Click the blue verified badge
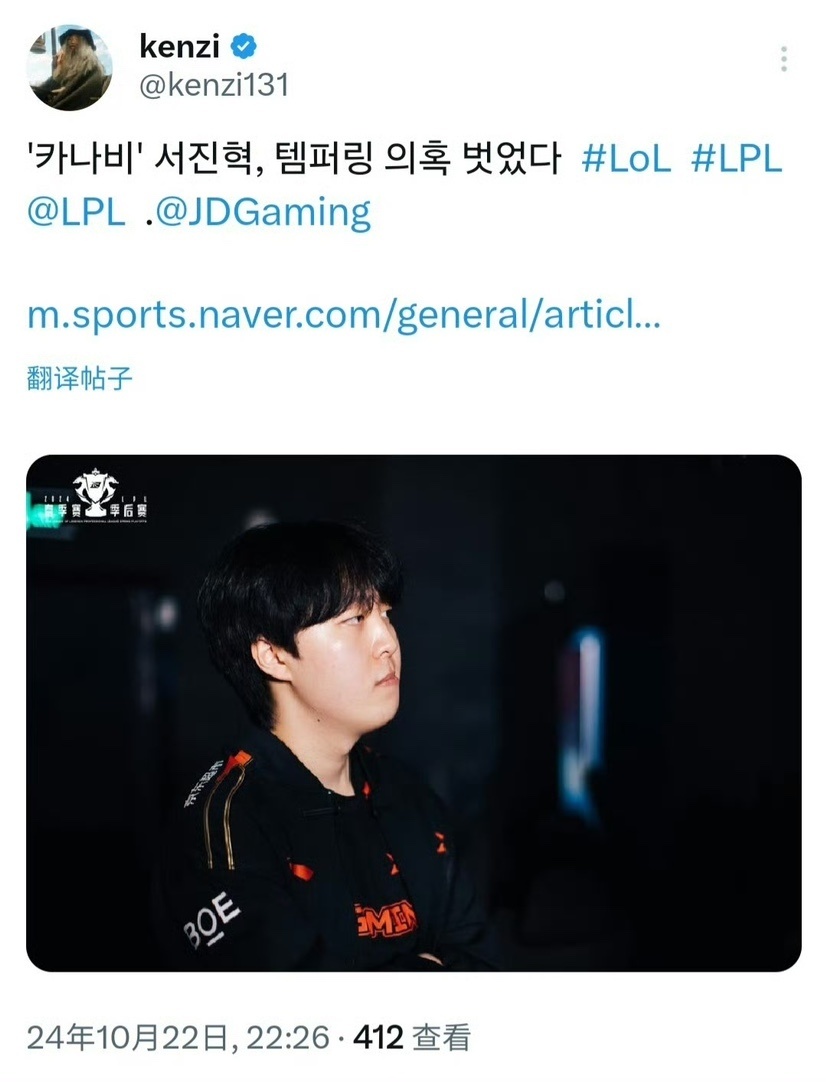826x1082 pixels. [244, 47]
